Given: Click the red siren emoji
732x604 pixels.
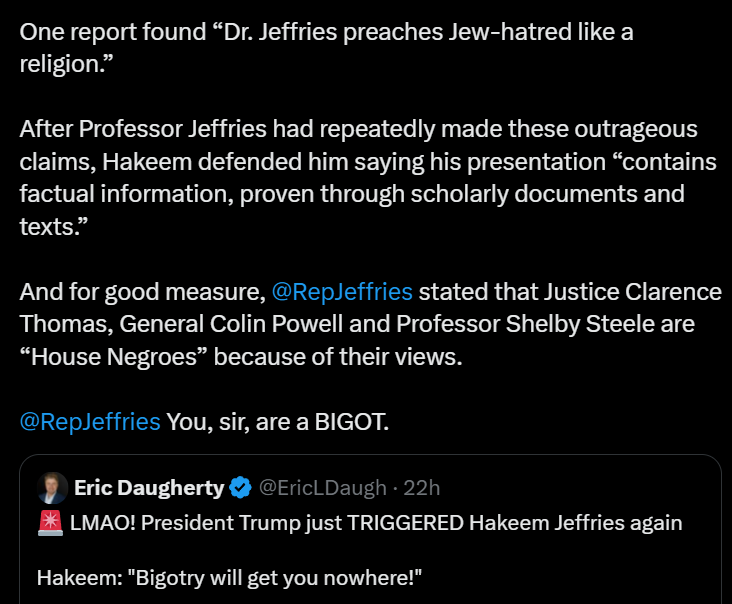Looking at the screenshot, I should [51, 523].
